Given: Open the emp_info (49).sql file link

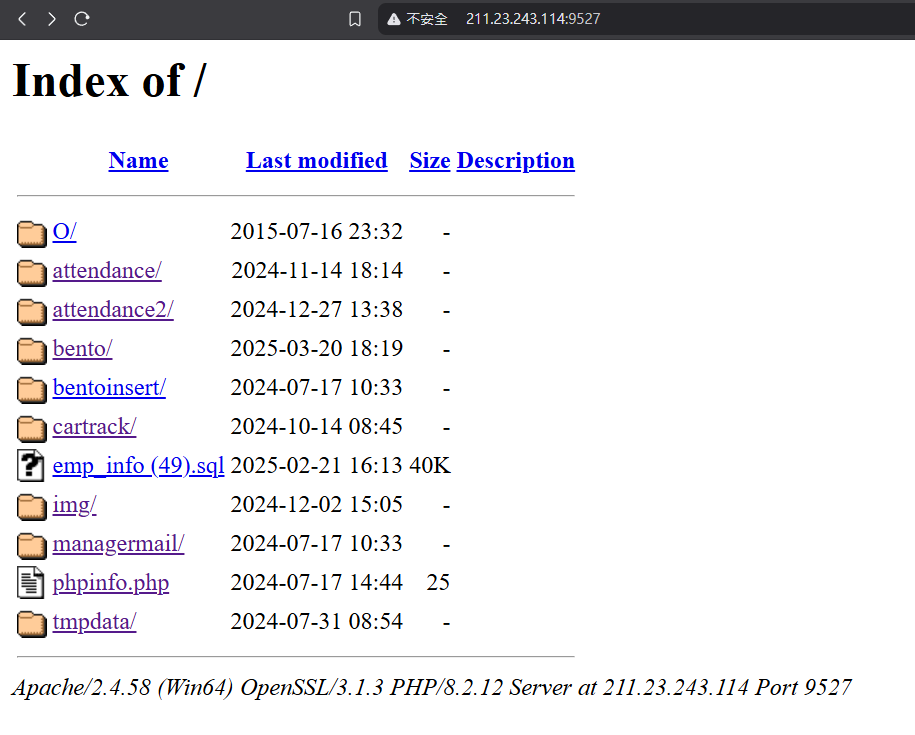Looking at the screenshot, I should tap(138, 466).
